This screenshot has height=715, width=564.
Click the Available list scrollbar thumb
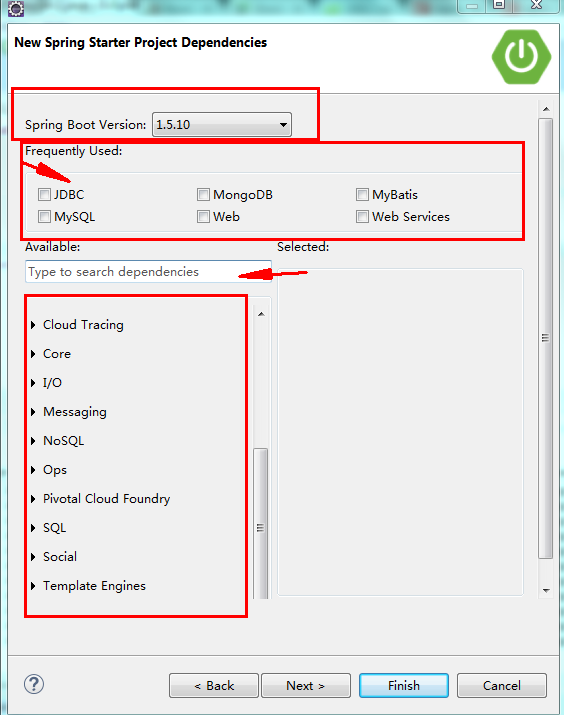(x=261, y=523)
